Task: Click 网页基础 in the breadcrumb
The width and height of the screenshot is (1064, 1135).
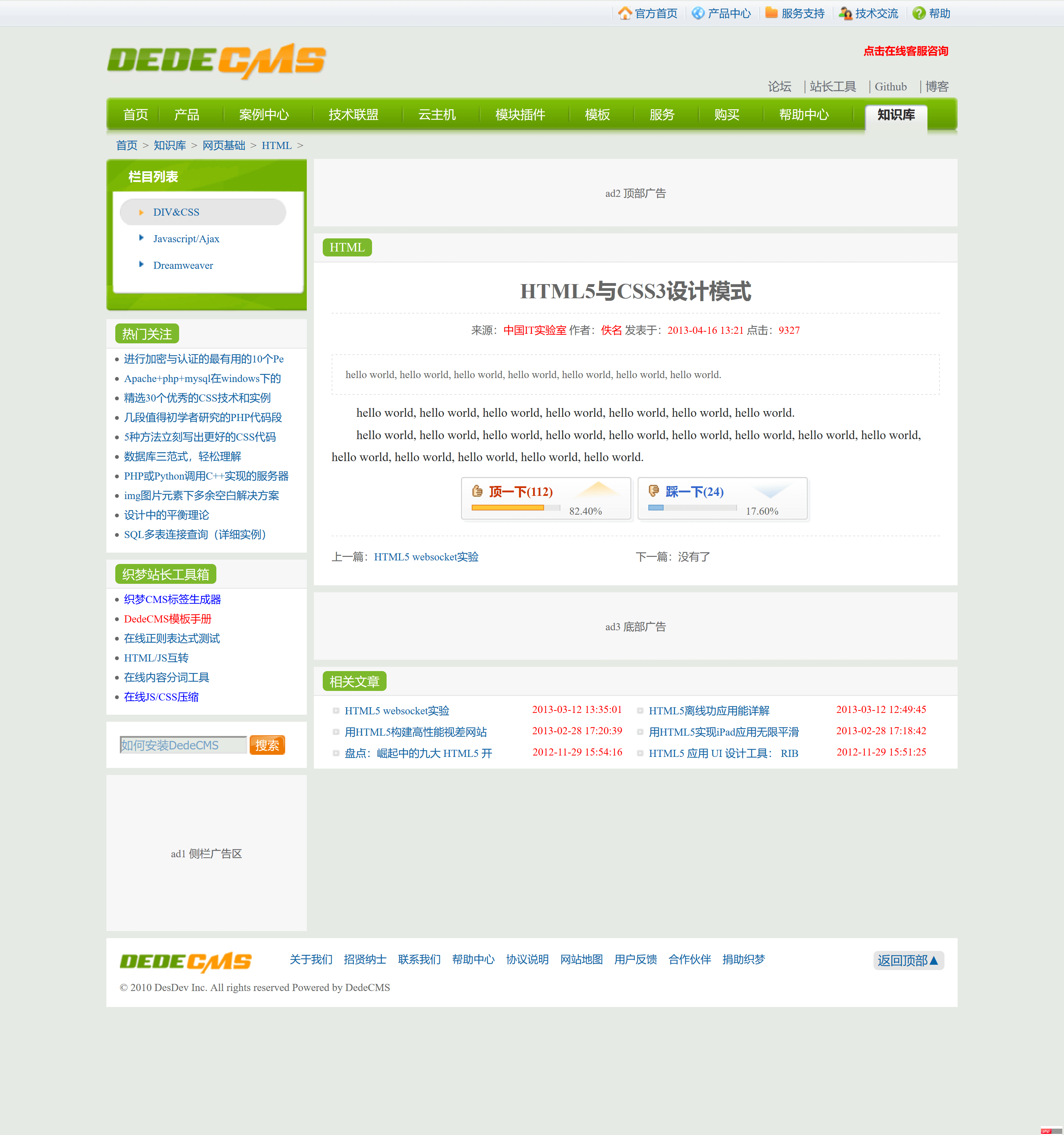Action: (x=224, y=145)
